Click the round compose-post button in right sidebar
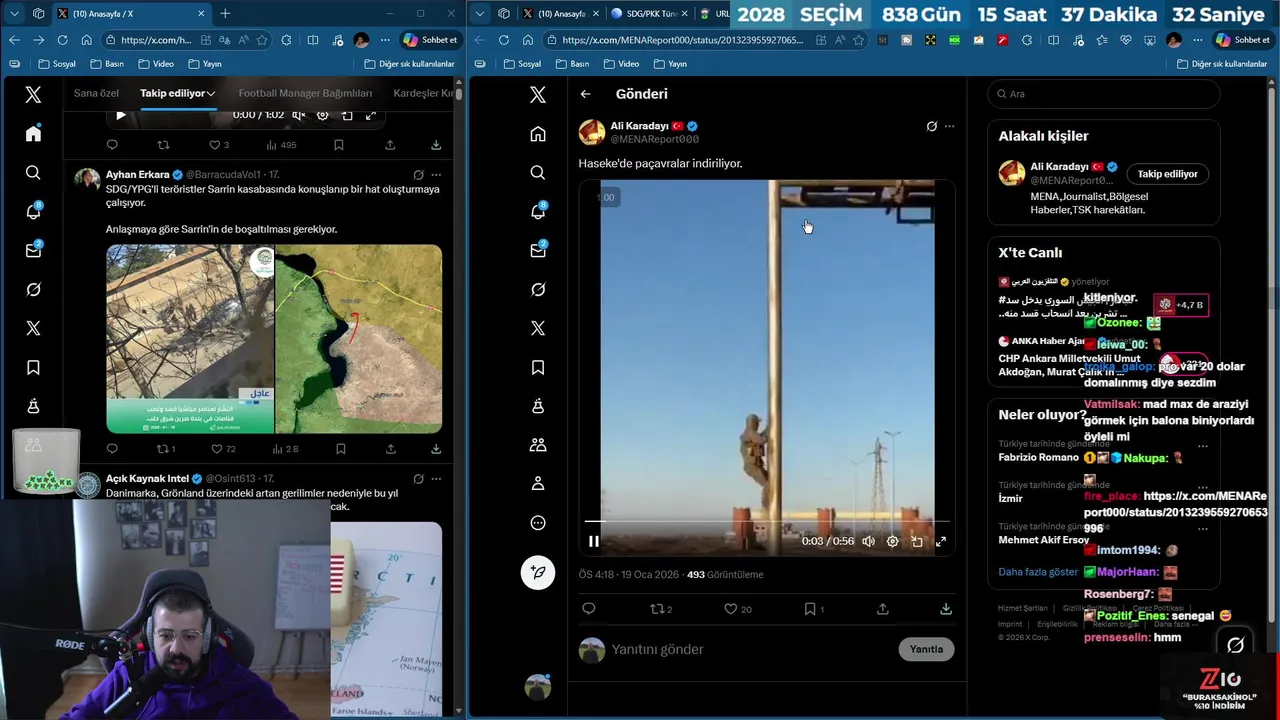Image resolution: width=1280 pixels, height=720 pixels. click(x=538, y=572)
